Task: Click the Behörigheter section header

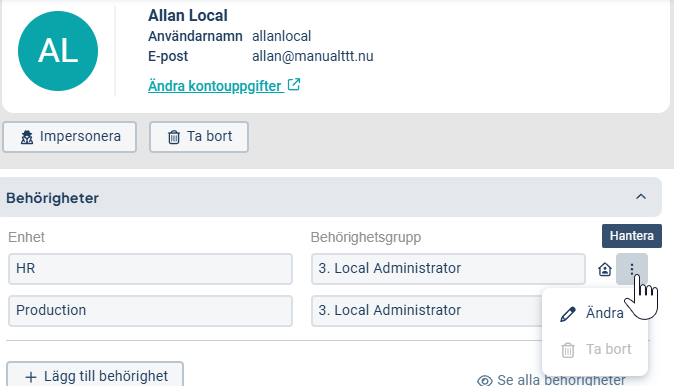Action: point(331,197)
